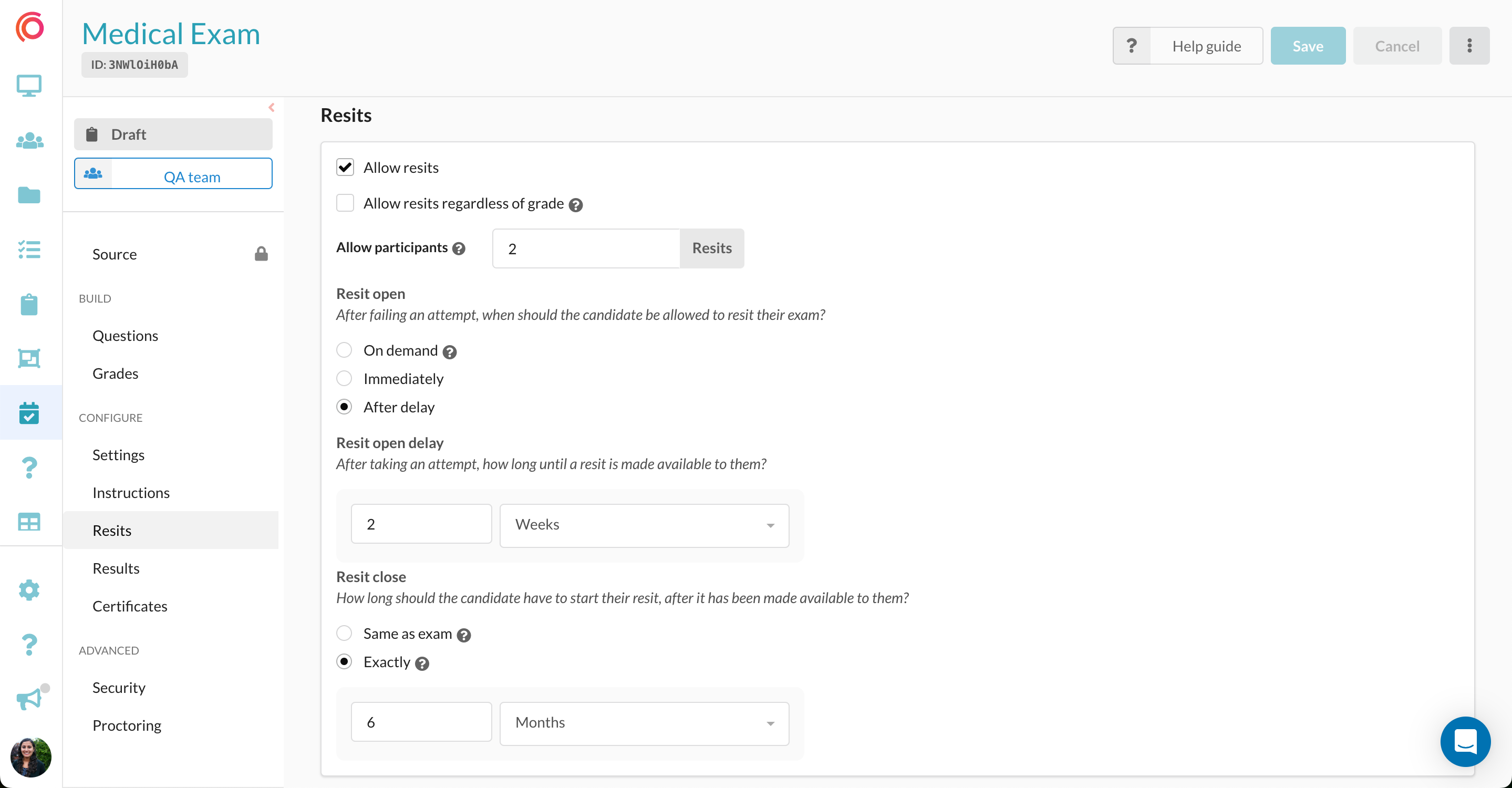This screenshot has height=788, width=1512.
Task: Open the Months resit close dropdown
Action: [x=644, y=723]
